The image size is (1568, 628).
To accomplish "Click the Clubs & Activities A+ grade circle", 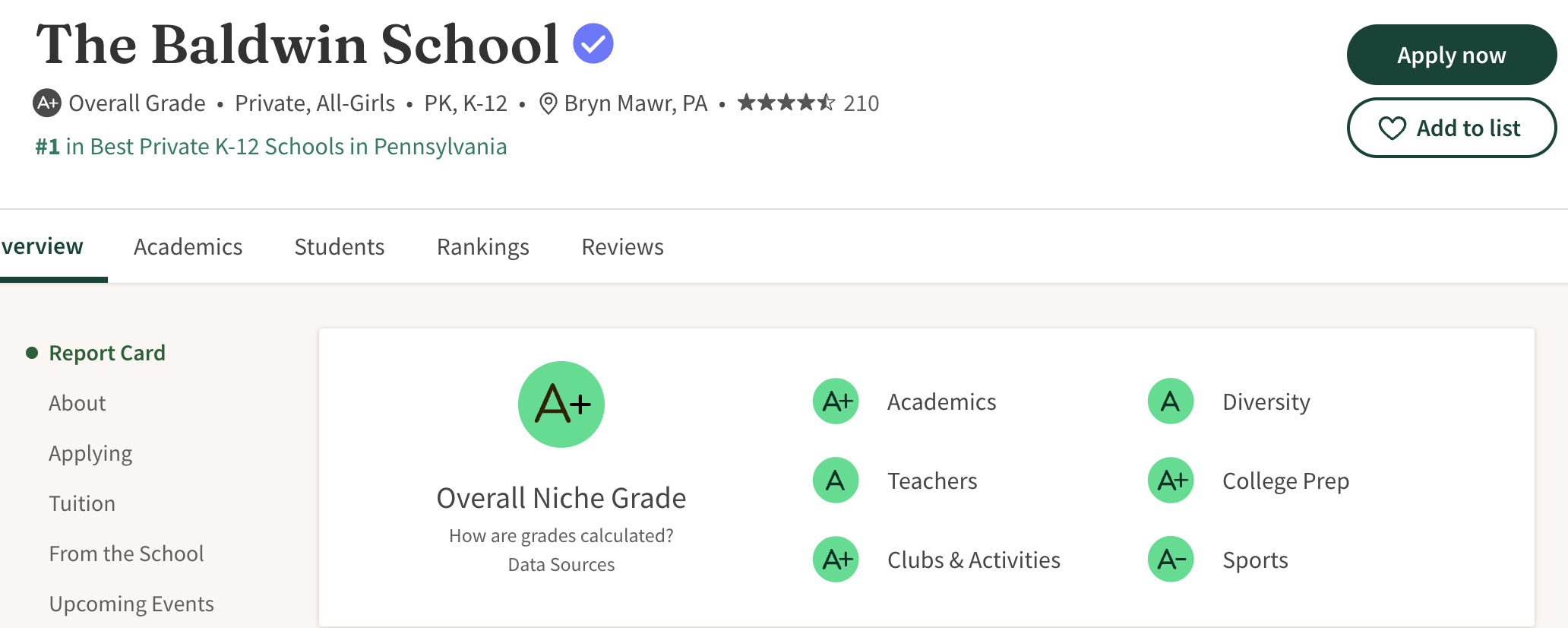I will [x=836, y=560].
